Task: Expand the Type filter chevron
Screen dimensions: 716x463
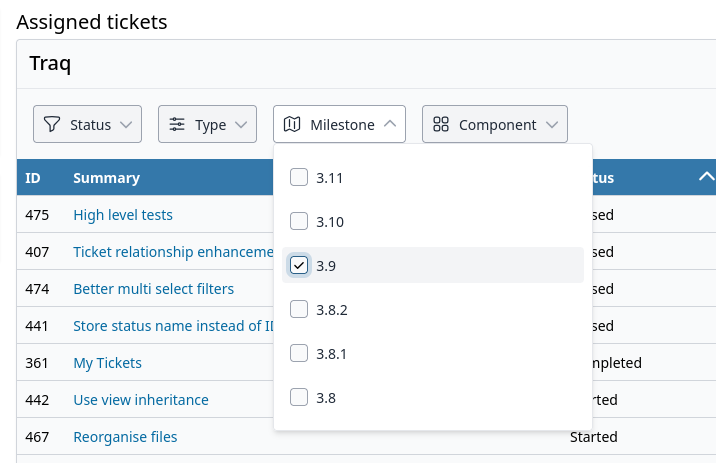Action: tap(241, 125)
